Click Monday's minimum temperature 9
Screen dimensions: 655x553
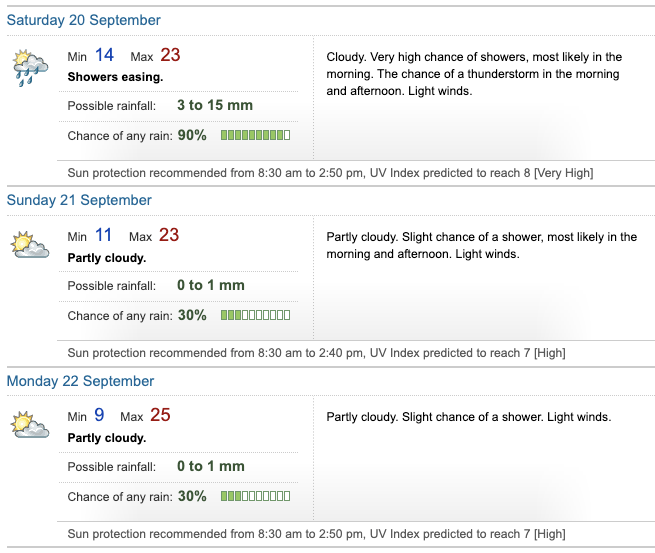tap(99, 416)
